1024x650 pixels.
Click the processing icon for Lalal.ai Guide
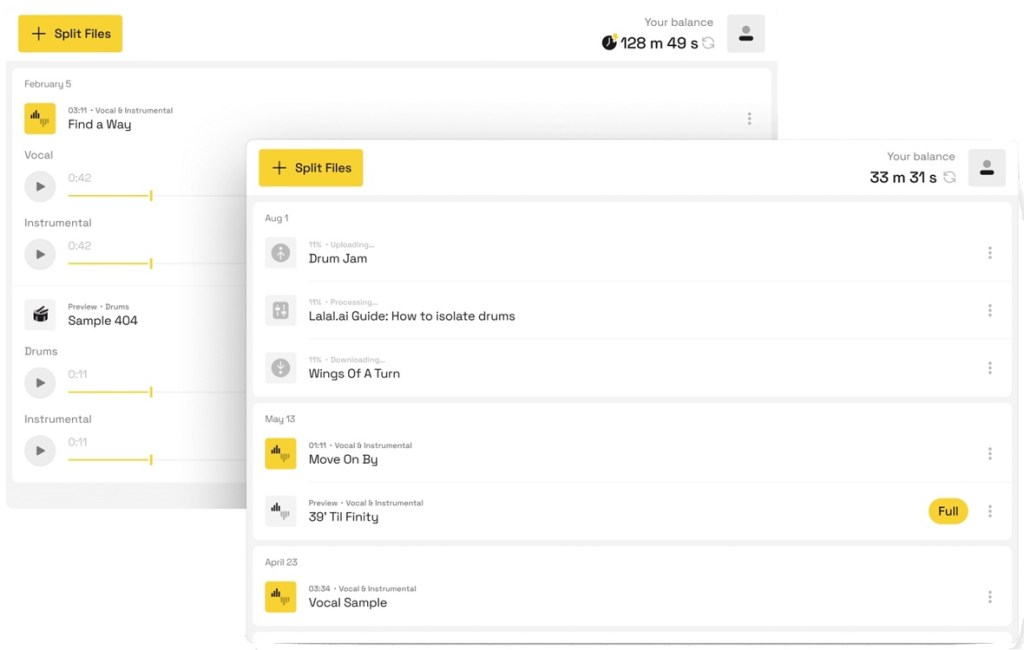point(280,311)
